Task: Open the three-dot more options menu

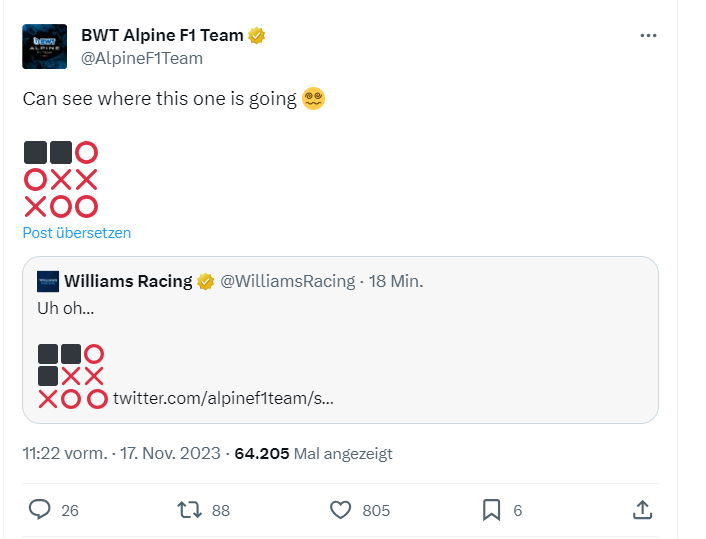Action: (x=648, y=35)
